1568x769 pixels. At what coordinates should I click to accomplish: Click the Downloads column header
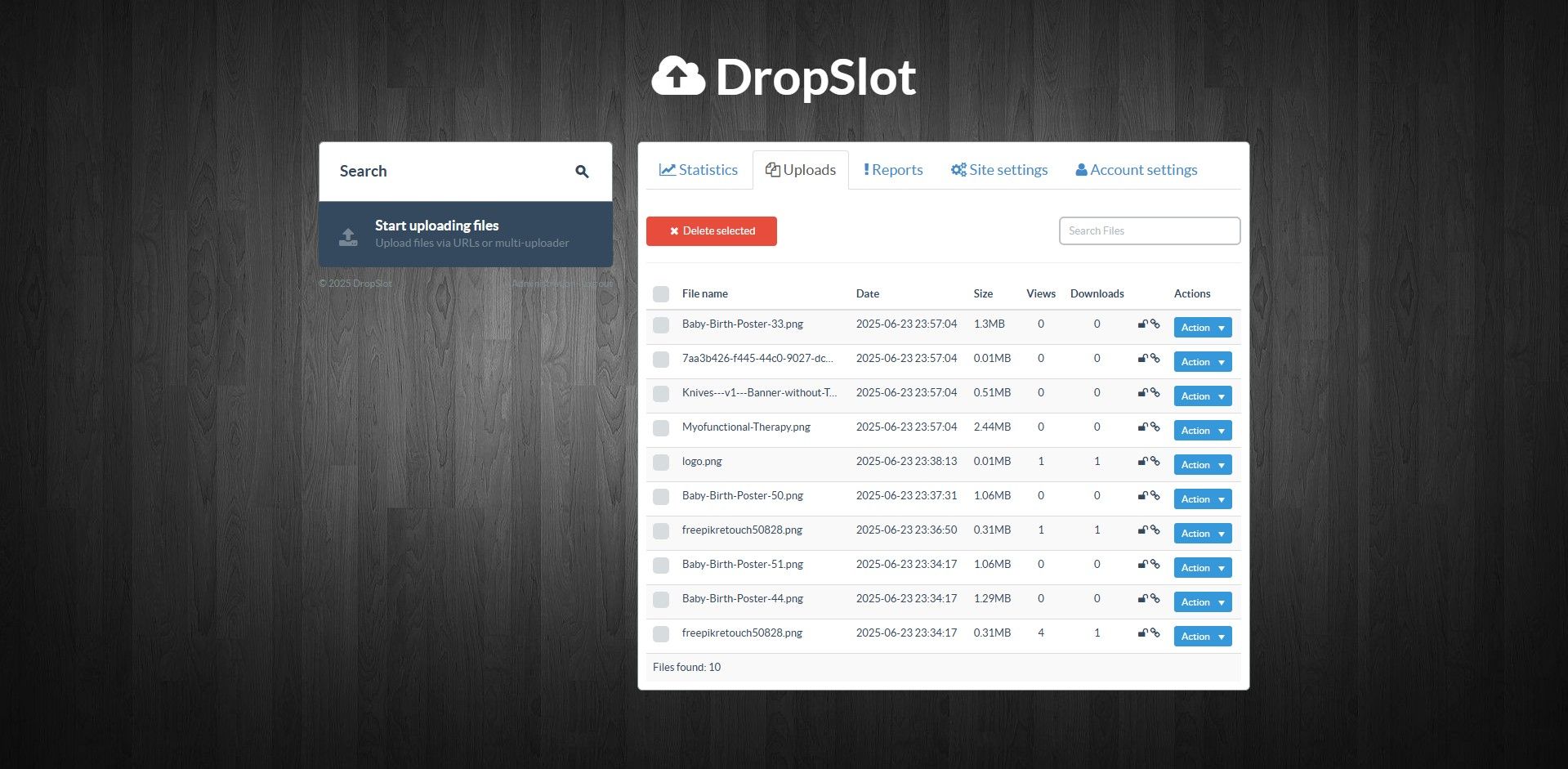pos(1097,294)
